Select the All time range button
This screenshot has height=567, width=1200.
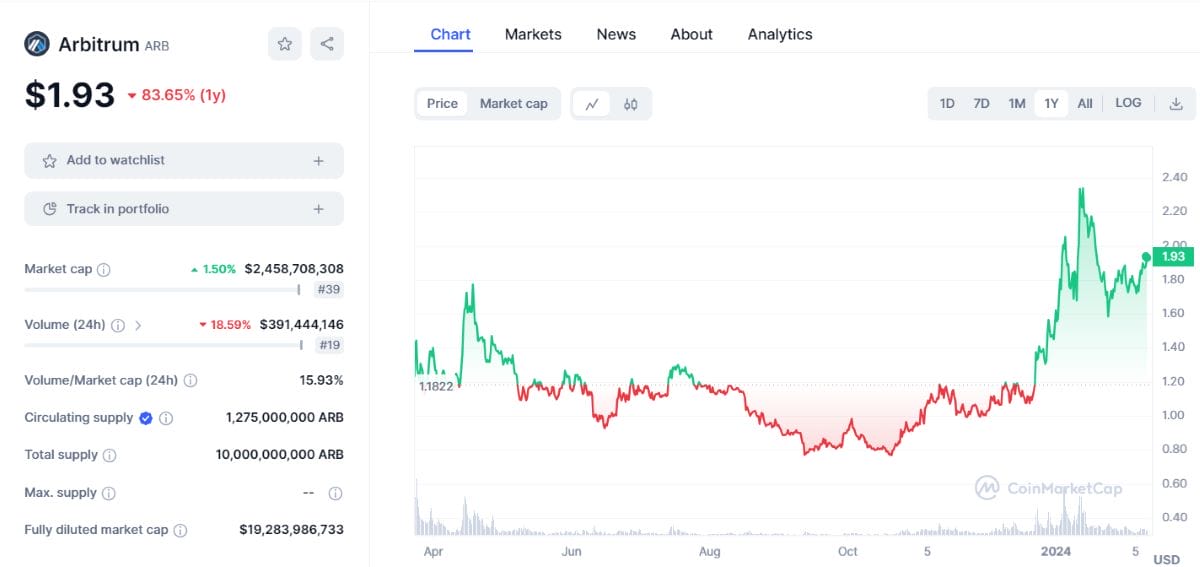point(1085,104)
